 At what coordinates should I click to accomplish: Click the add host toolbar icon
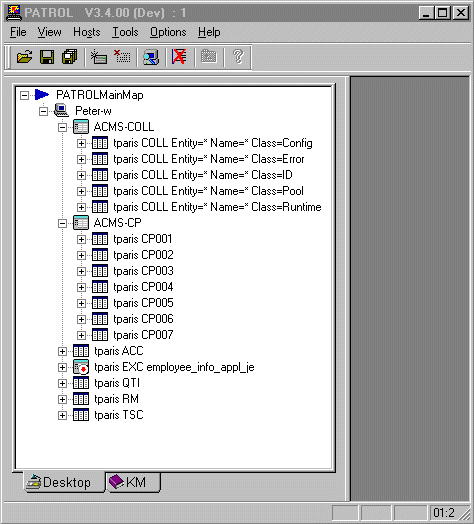tap(99, 57)
